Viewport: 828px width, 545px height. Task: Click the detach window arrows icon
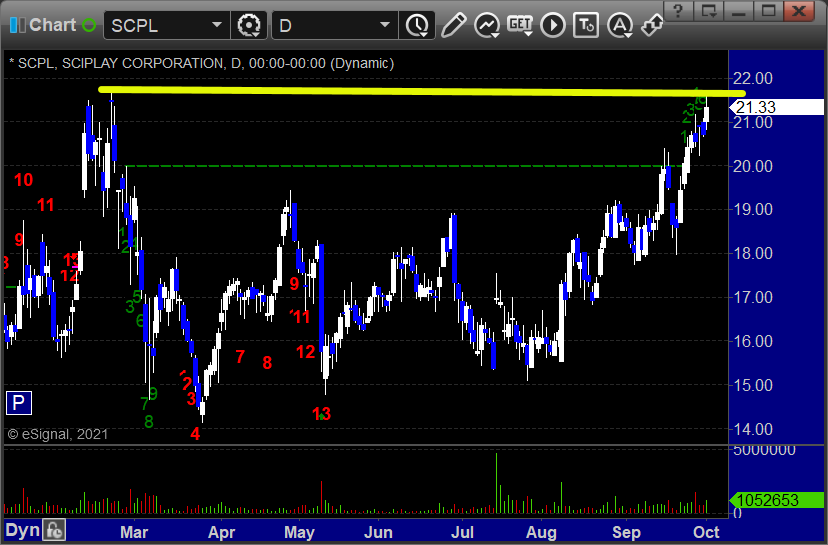652,25
